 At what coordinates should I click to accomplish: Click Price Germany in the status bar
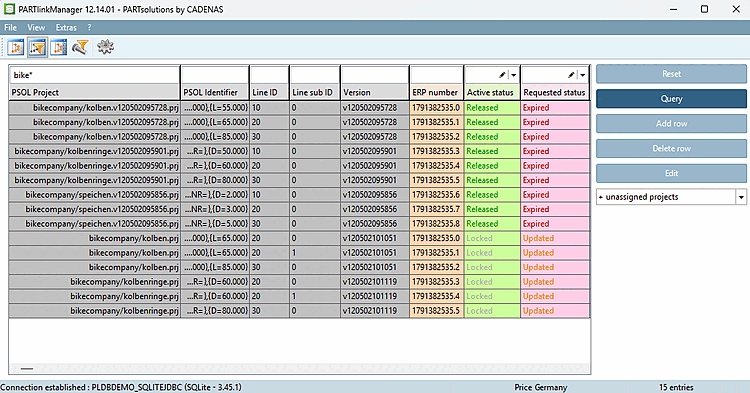pos(540,387)
